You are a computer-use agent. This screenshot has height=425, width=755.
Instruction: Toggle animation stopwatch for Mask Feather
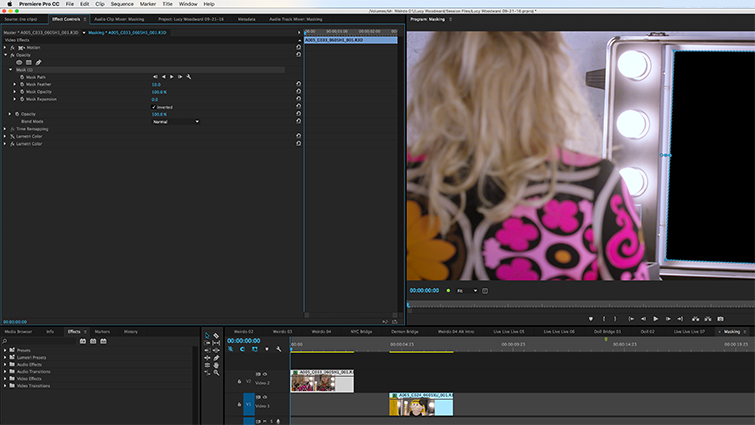click(x=22, y=84)
